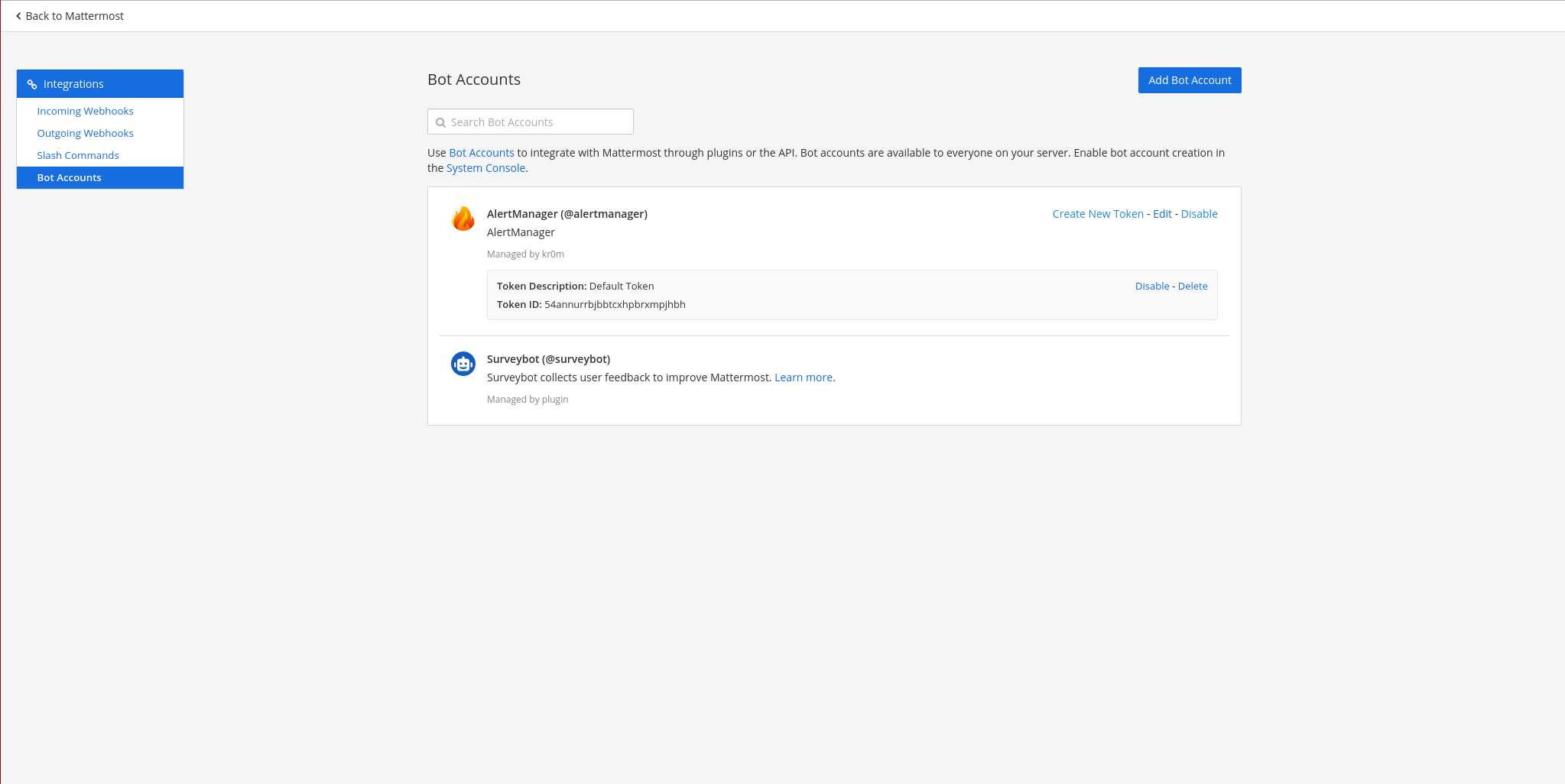Open Outgoing Webhooks section
This screenshot has height=784, width=1565.
pos(85,133)
